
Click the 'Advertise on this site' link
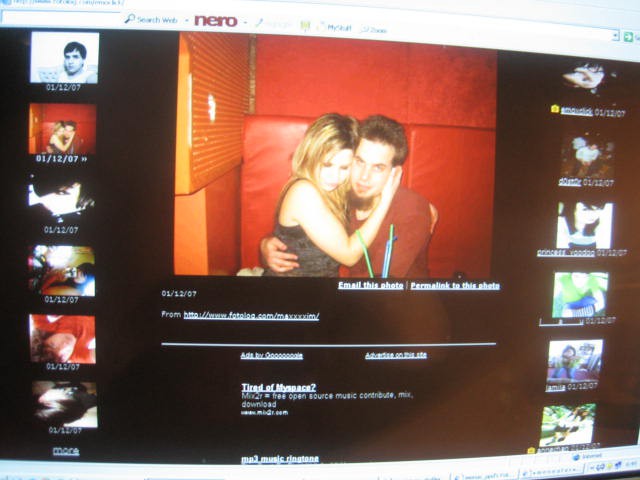pos(396,355)
